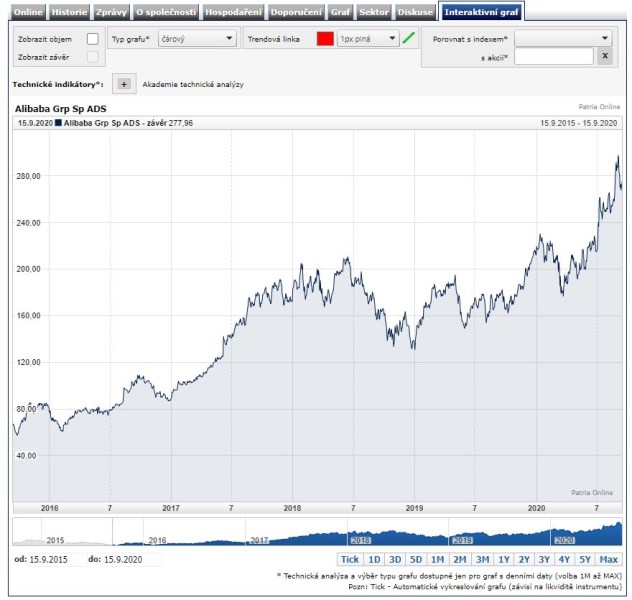Switch to the Historie tab
This screenshot has height=600, width=632.
(69, 12)
